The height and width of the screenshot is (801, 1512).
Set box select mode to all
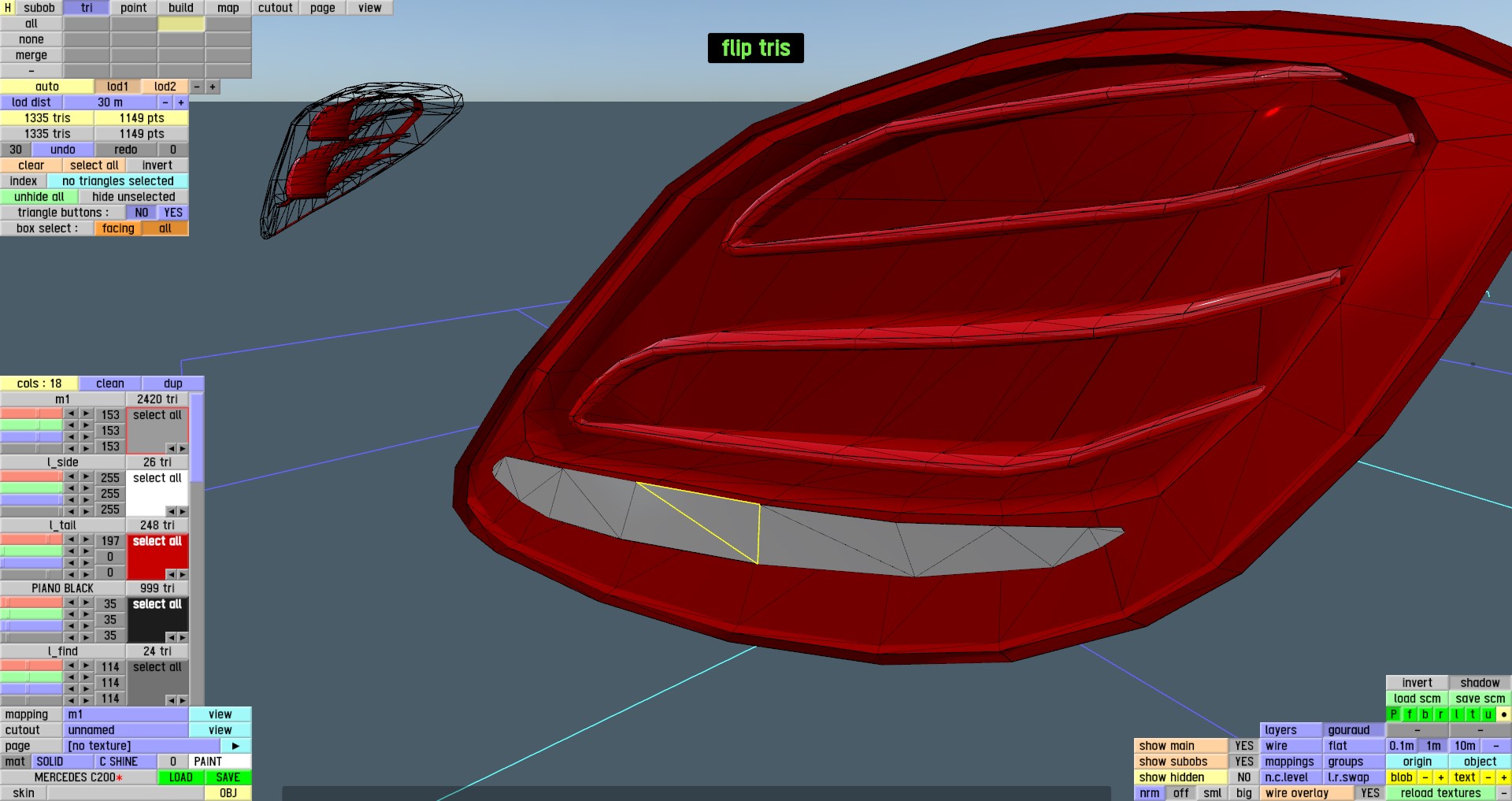[x=165, y=228]
